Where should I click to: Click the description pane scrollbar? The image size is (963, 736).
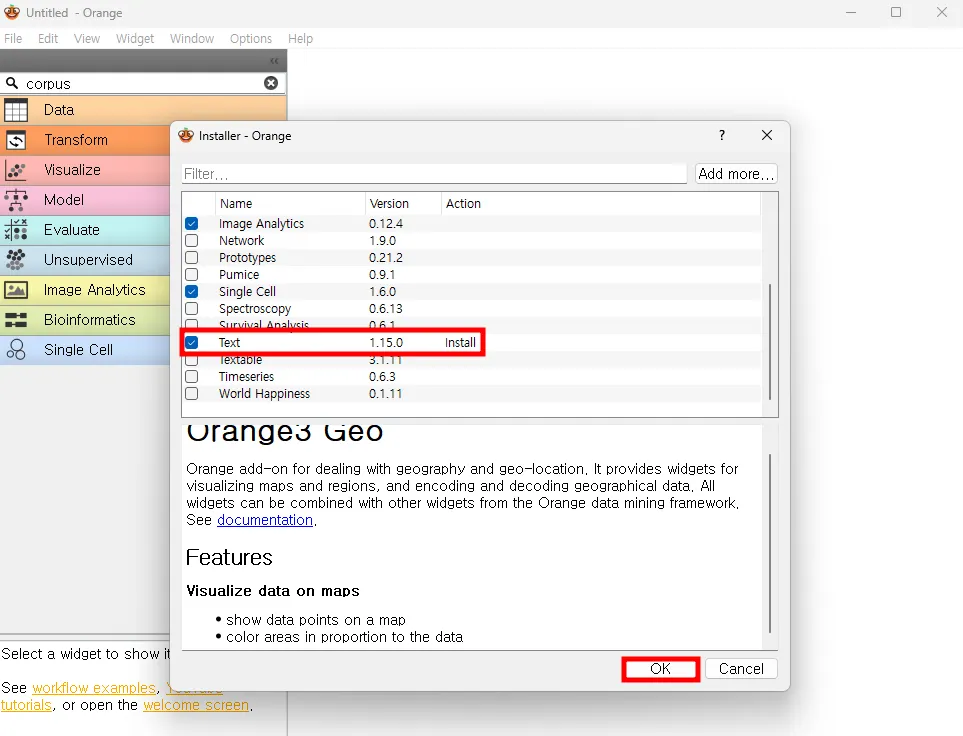(x=770, y=543)
